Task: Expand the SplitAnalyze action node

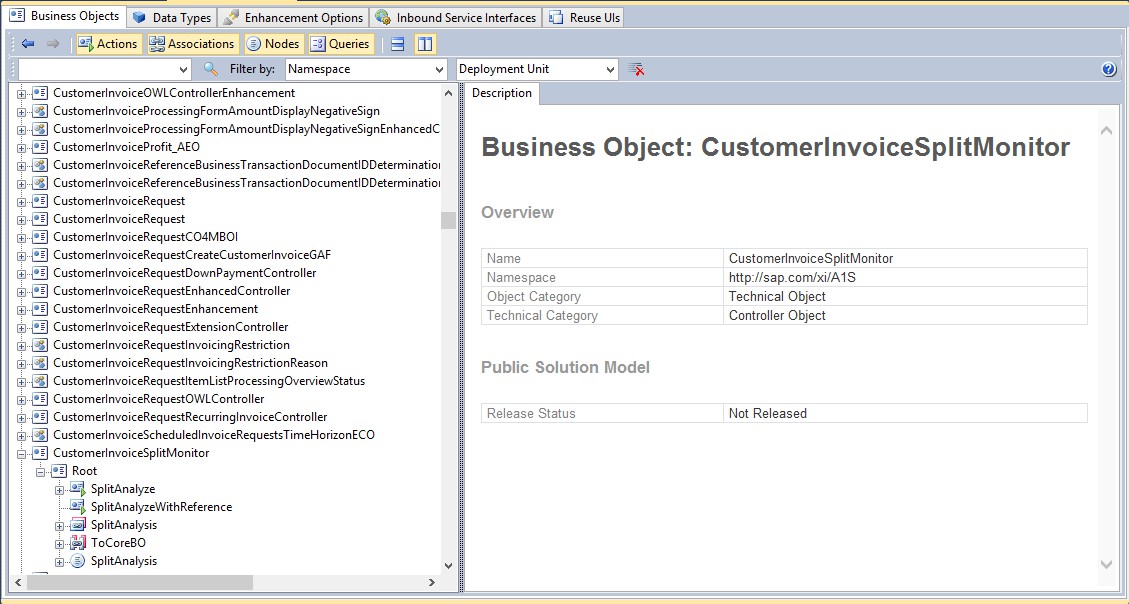Action: pyautogui.click(x=60, y=489)
